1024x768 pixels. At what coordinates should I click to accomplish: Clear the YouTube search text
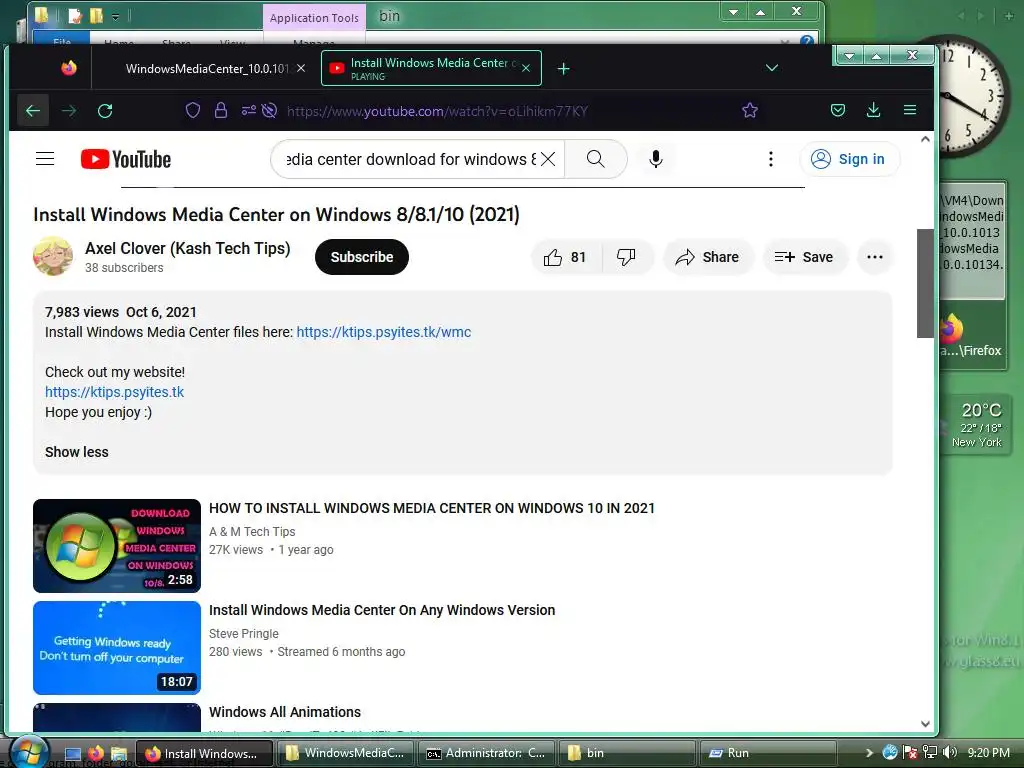pyautogui.click(x=549, y=159)
